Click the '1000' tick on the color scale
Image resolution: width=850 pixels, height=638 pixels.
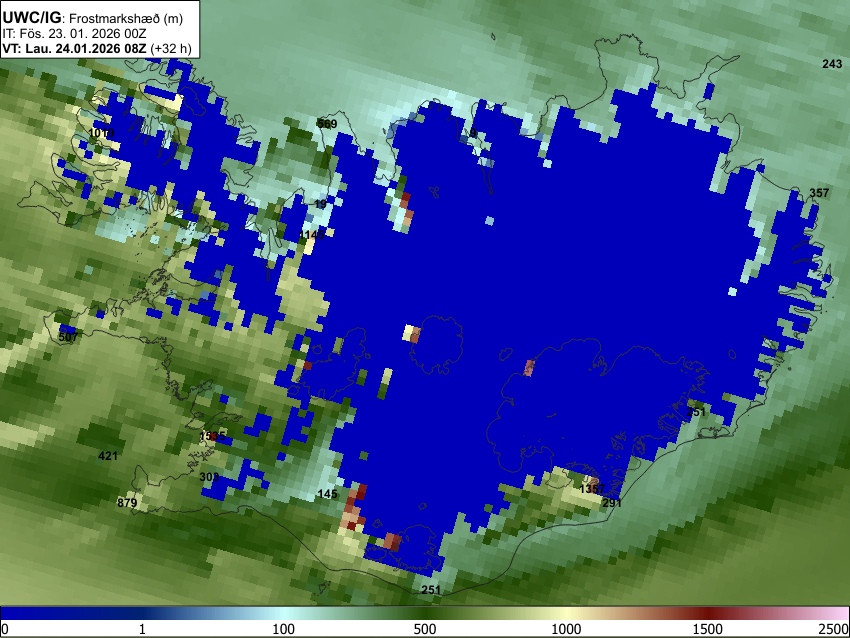(x=566, y=629)
